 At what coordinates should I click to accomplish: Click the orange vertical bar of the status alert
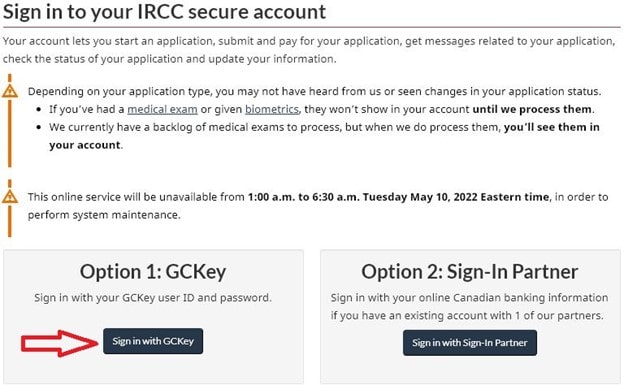tap(10, 133)
